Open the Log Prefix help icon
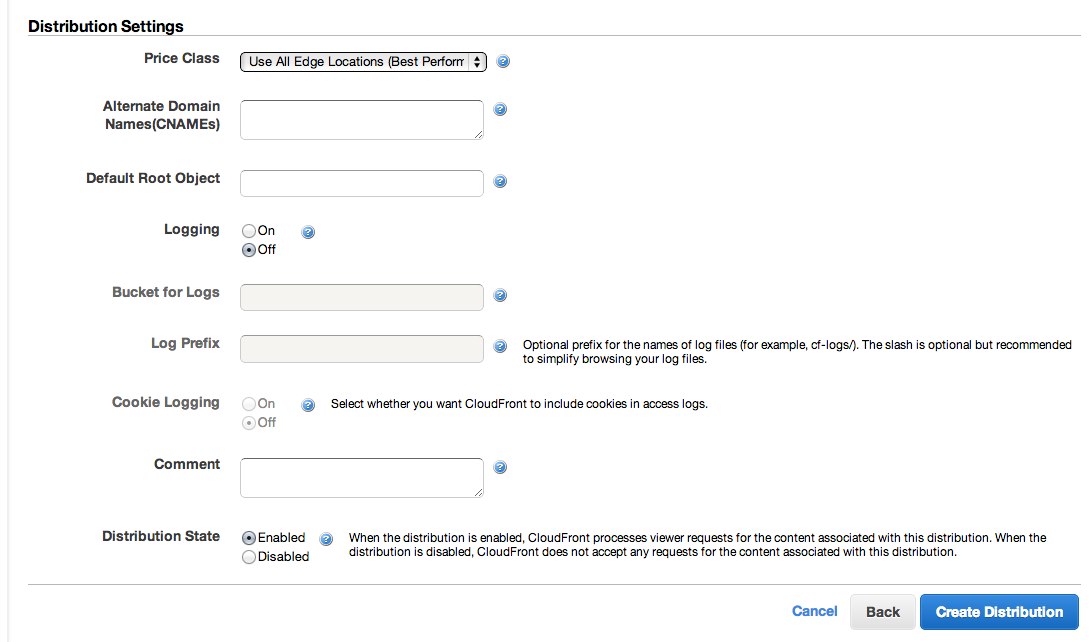Screen dimensions: 1092x642 pos(500,346)
